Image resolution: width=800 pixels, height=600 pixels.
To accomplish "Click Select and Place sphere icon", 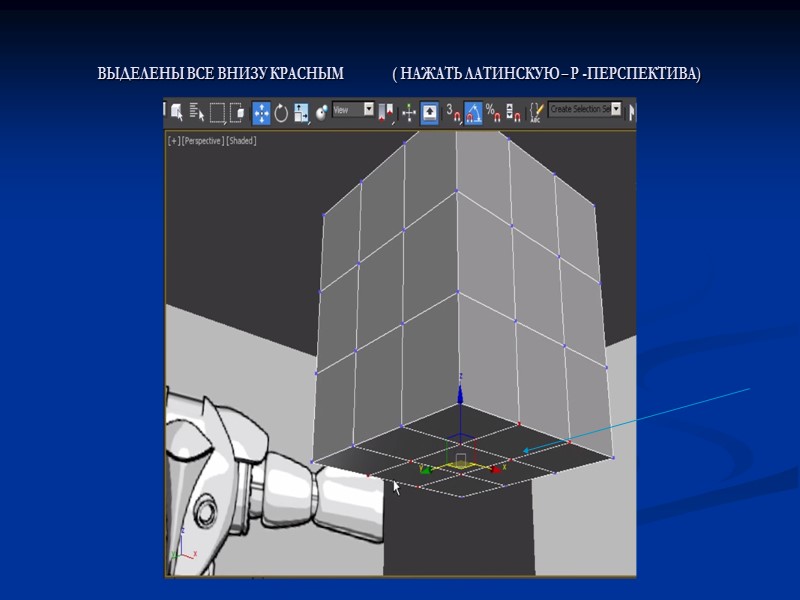I will click(x=321, y=113).
